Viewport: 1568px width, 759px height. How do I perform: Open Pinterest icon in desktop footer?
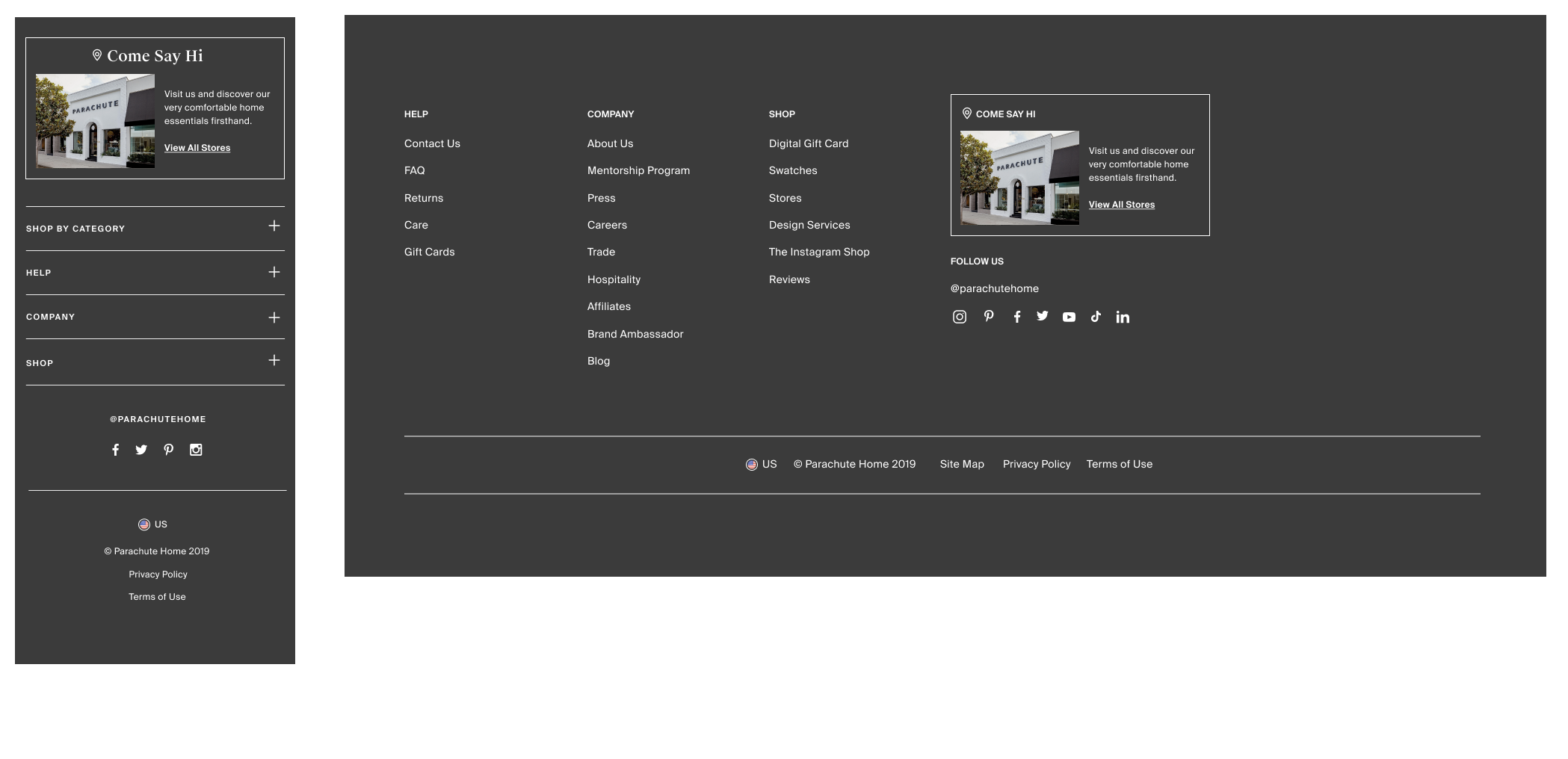[989, 316]
